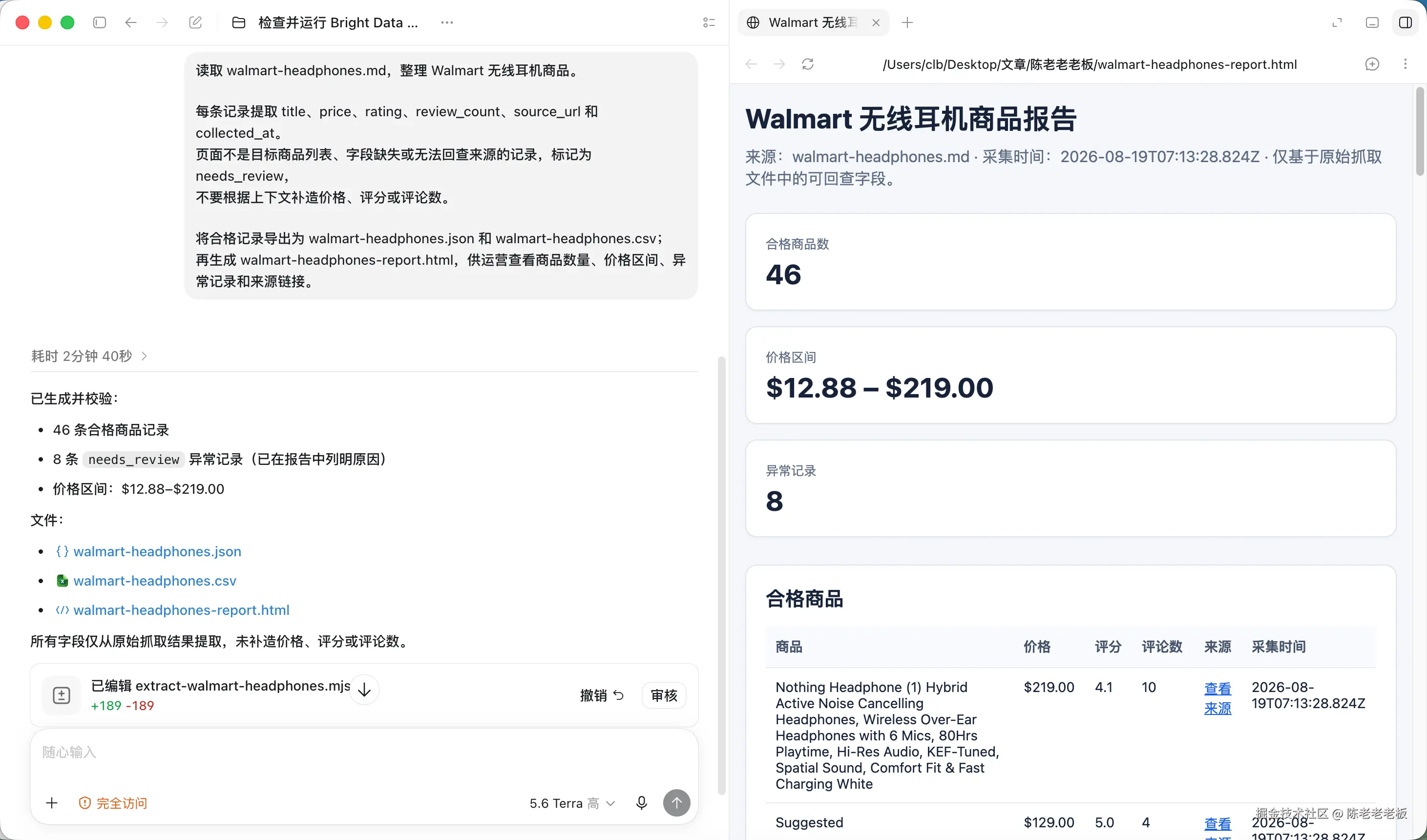Image resolution: width=1427 pixels, height=840 pixels.
Task: Toggle the right side panel
Action: 1406,22
